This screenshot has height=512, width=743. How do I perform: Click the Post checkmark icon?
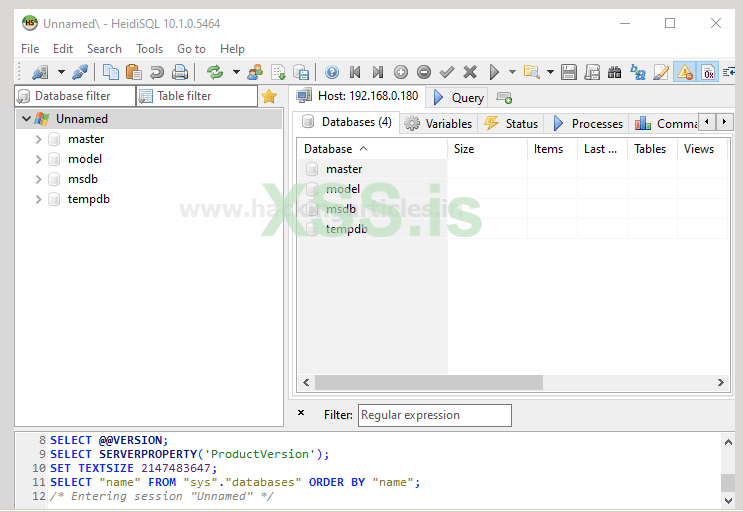(447, 72)
